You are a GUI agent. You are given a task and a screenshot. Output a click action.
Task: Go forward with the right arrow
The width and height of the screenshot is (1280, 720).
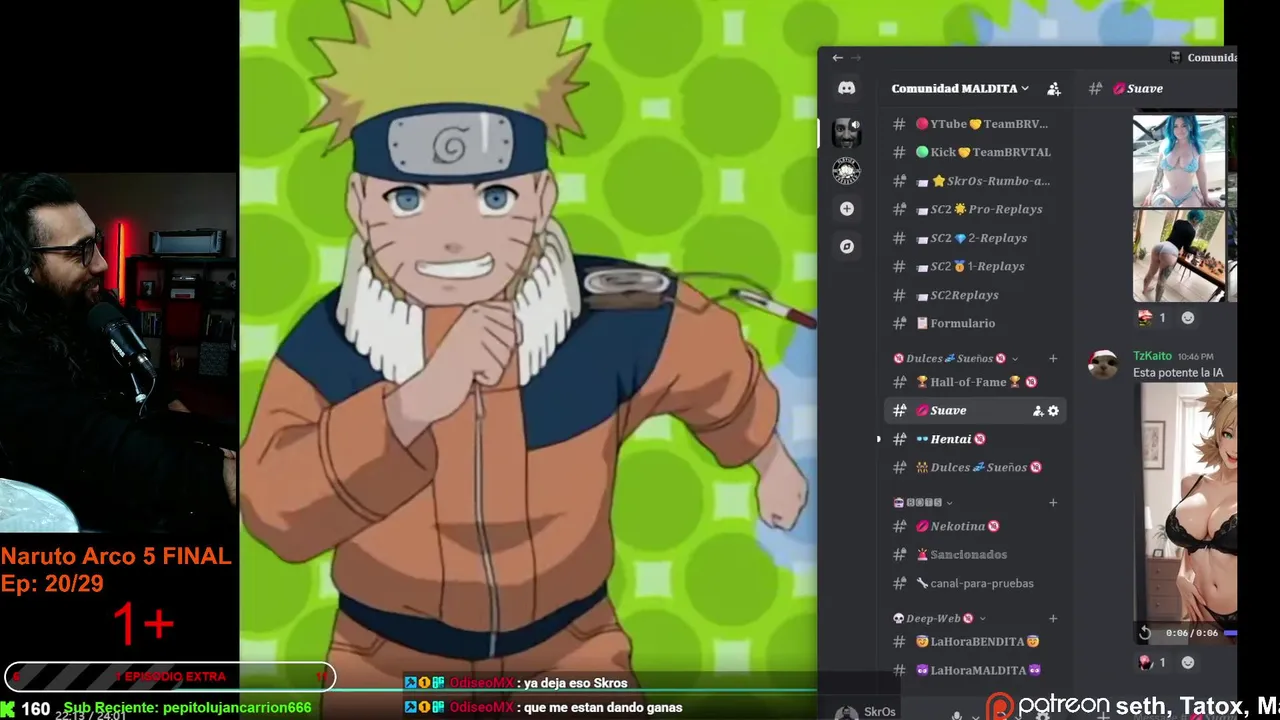[x=856, y=58]
